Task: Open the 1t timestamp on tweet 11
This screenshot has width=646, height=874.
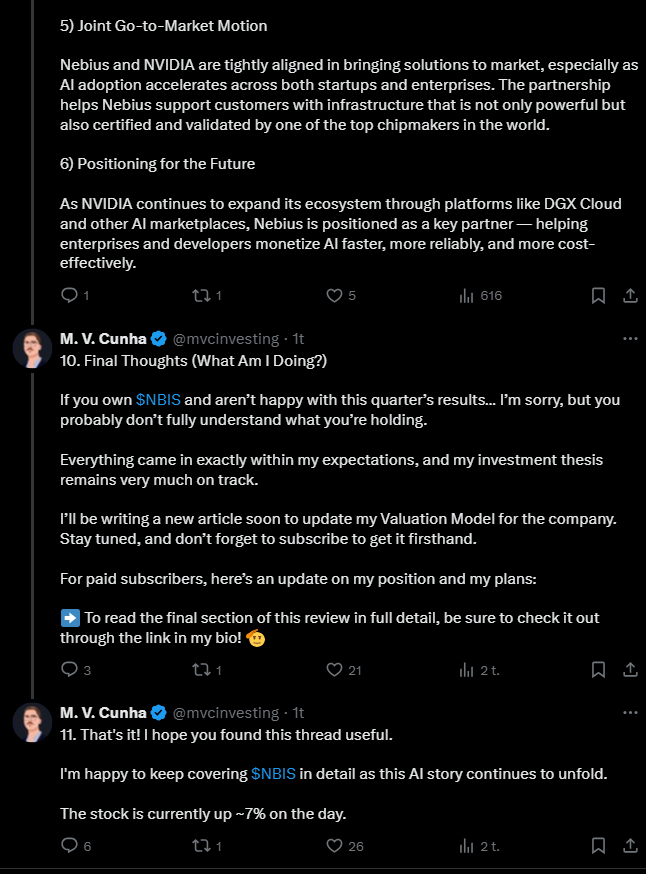Action: pyautogui.click(x=297, y=713)
